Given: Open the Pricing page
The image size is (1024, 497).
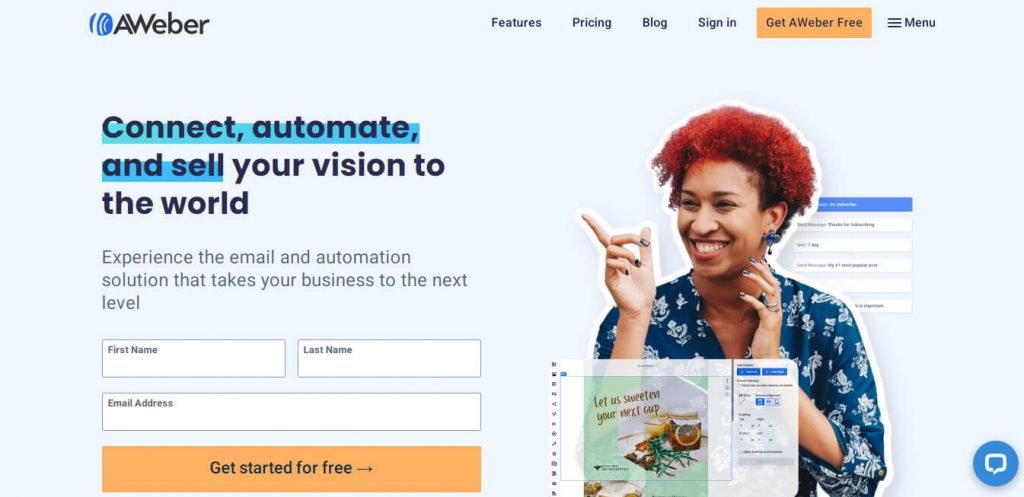Looking at the screenshot, I should [x=592, y=23].
